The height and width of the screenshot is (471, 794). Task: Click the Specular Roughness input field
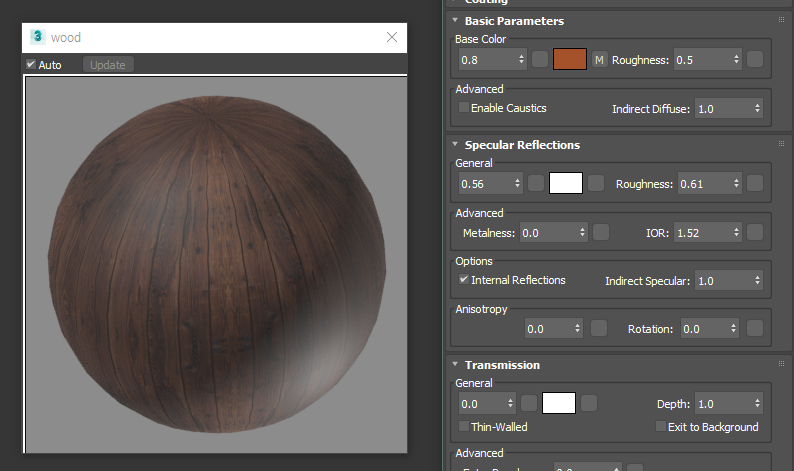click(x=703, y=183)
